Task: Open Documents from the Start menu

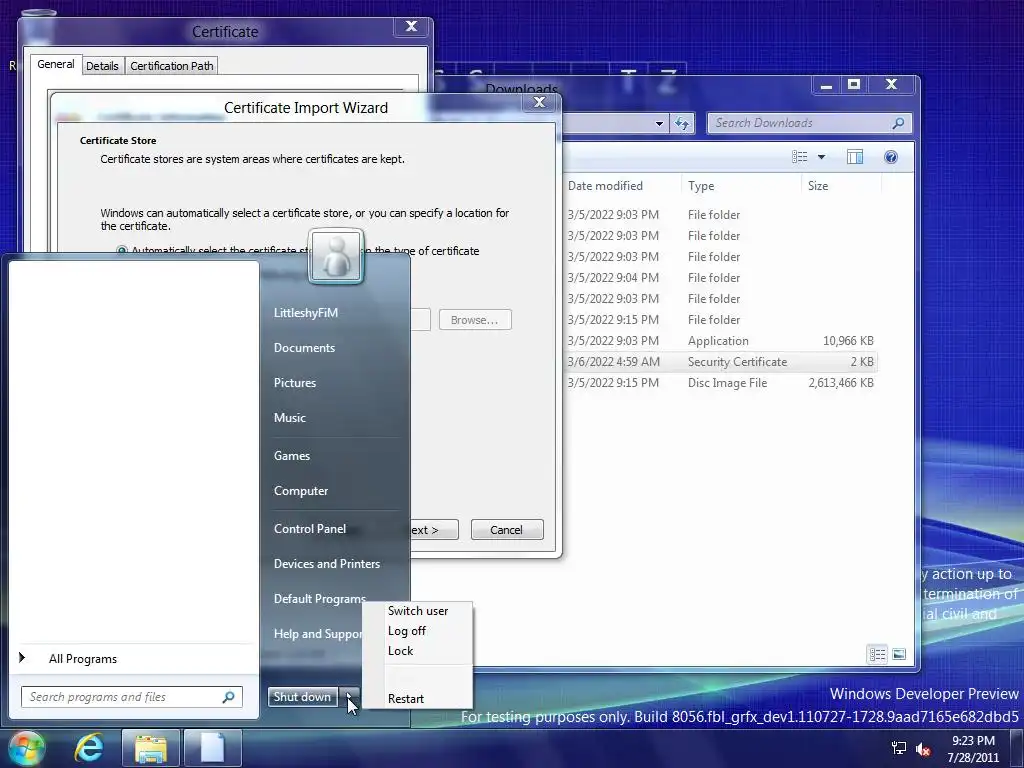Action: click(304, 348)
